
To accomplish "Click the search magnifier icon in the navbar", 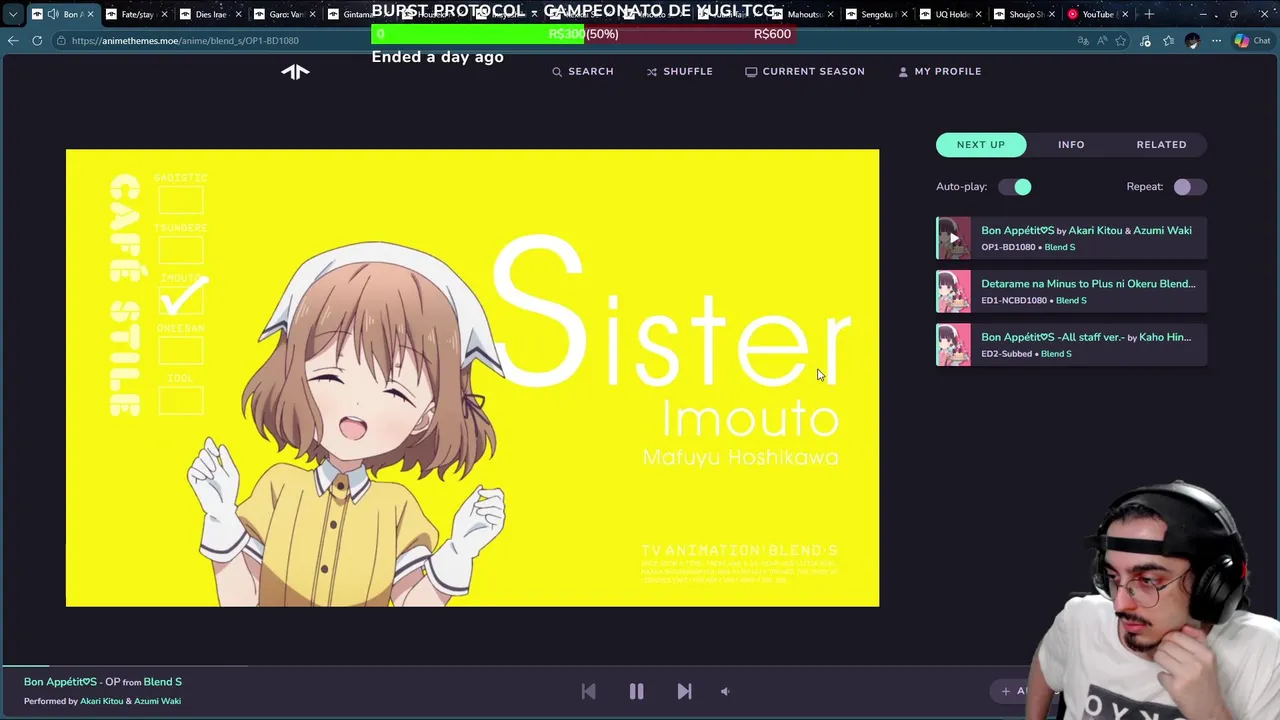I will [x=557, y=72].
